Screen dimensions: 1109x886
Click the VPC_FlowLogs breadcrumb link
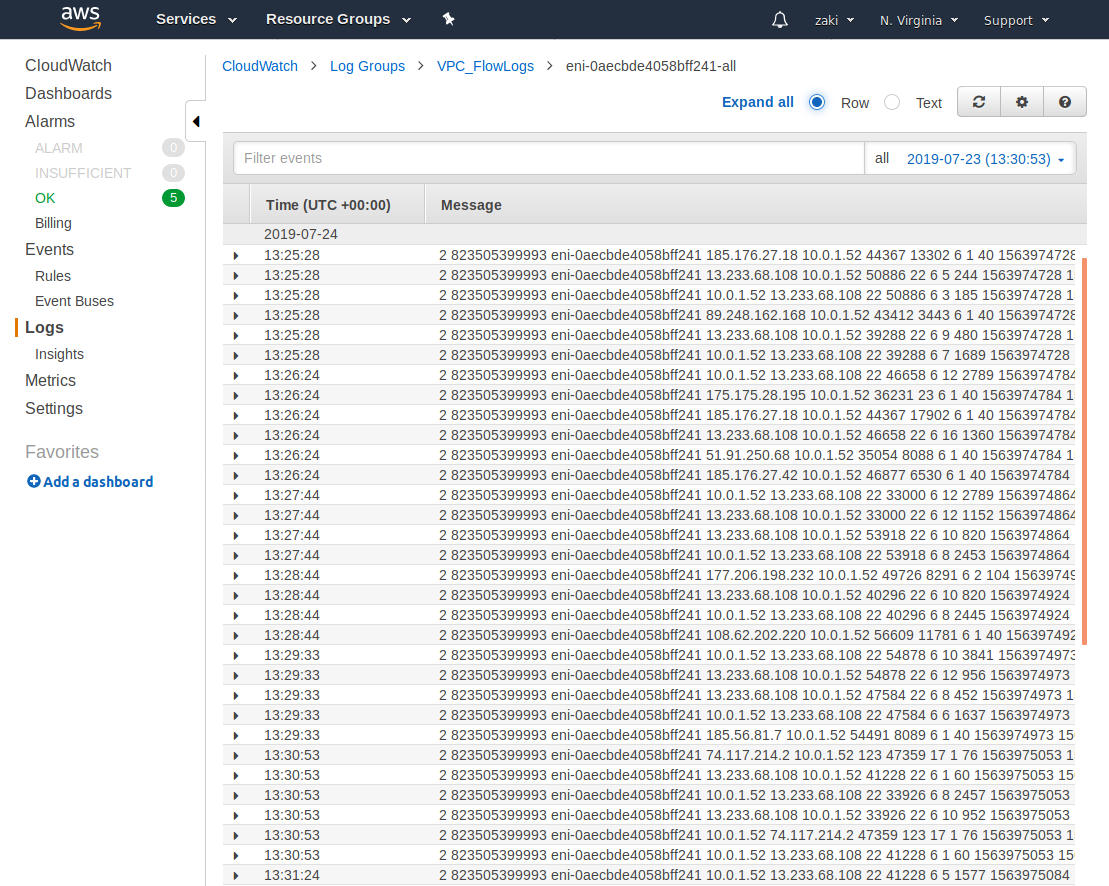tap(485, 66)
